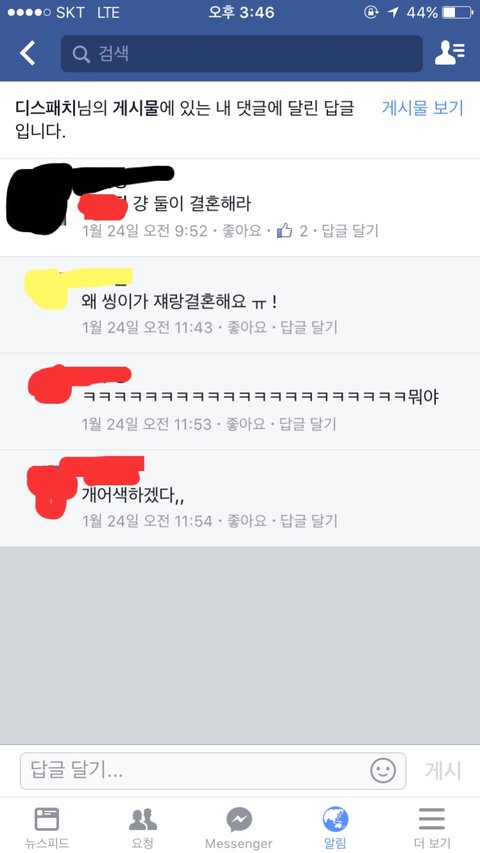Tap 답글 달기 under the 9:52 comment
This screenshot has width=480, height=853.
click(x=350, y=231)
